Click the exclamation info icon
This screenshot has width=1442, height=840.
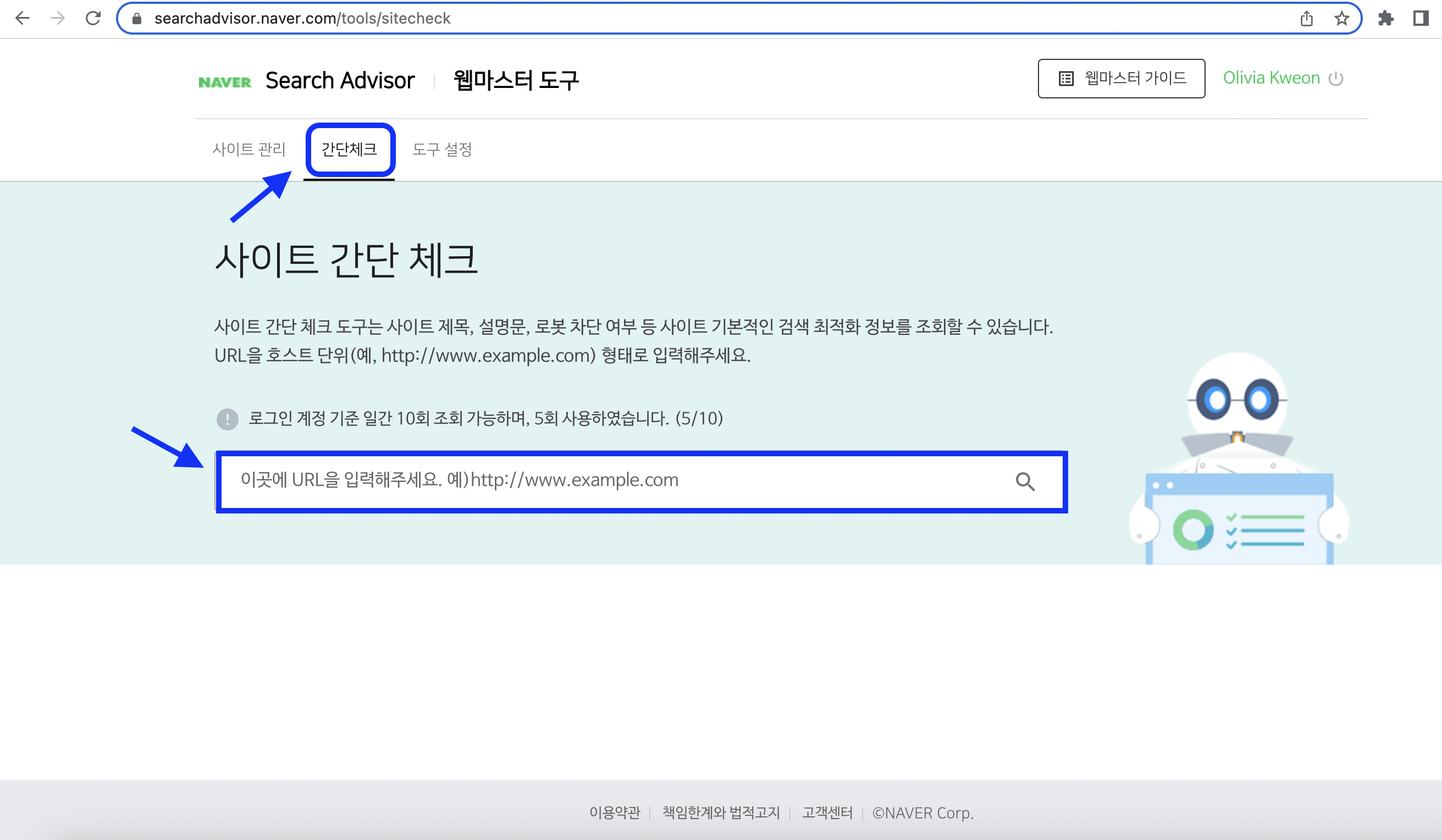(x=227, y=419)
